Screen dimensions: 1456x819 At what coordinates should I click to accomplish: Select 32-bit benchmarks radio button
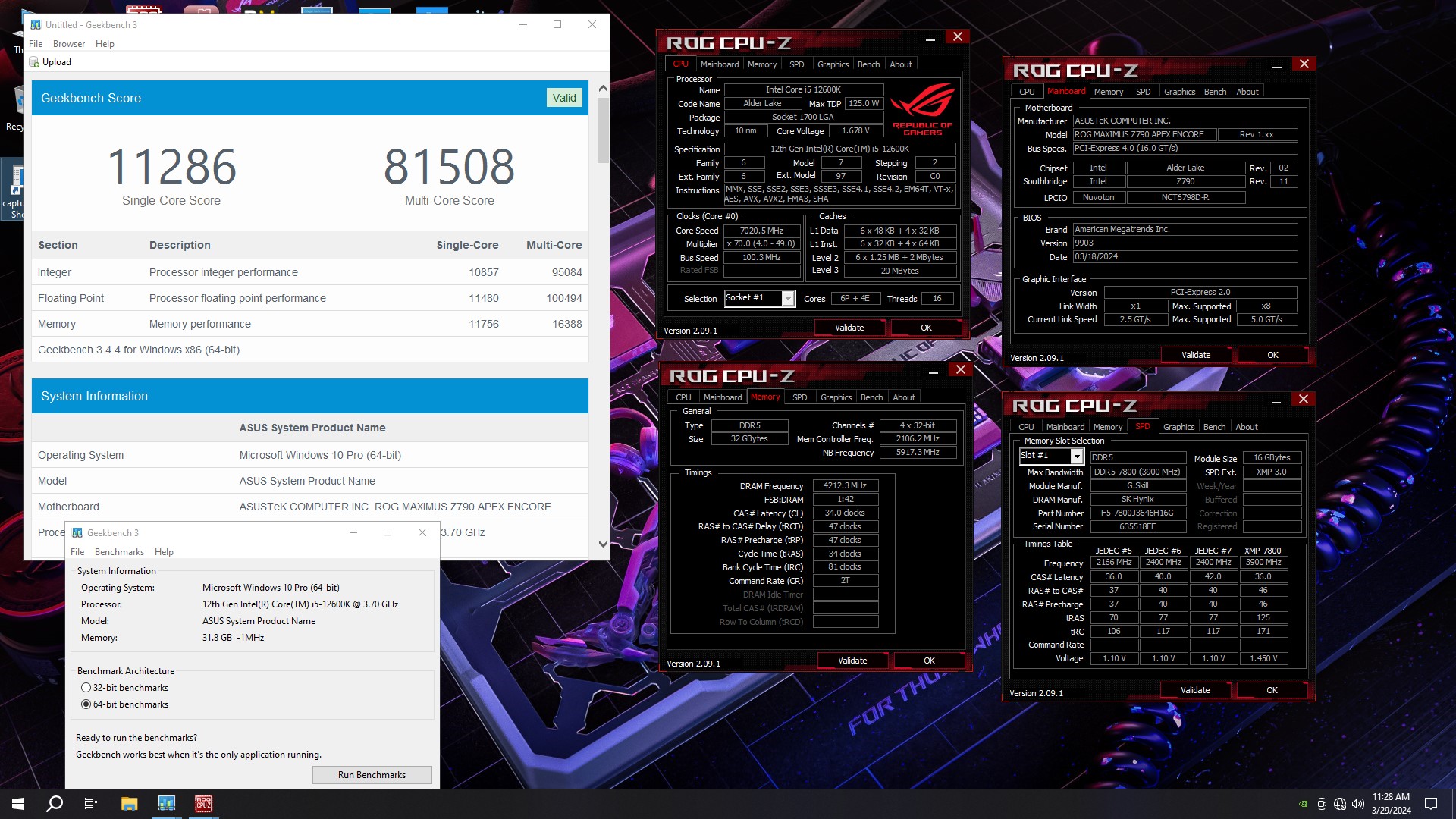tap(86, 688)
